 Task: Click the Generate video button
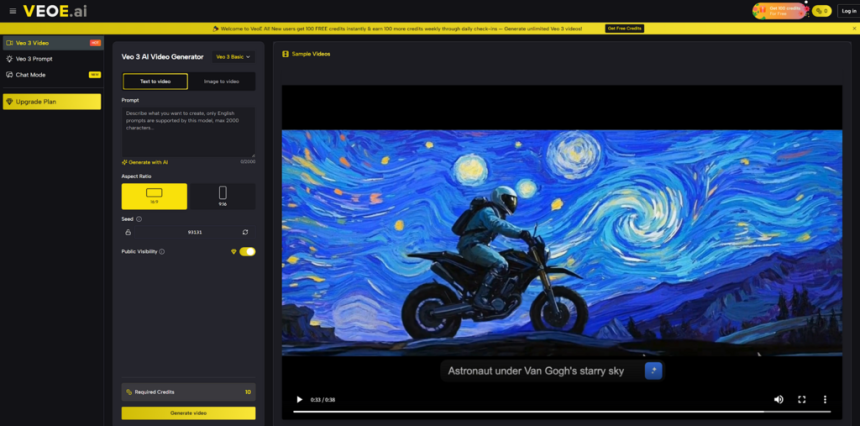tap(188, 413)
